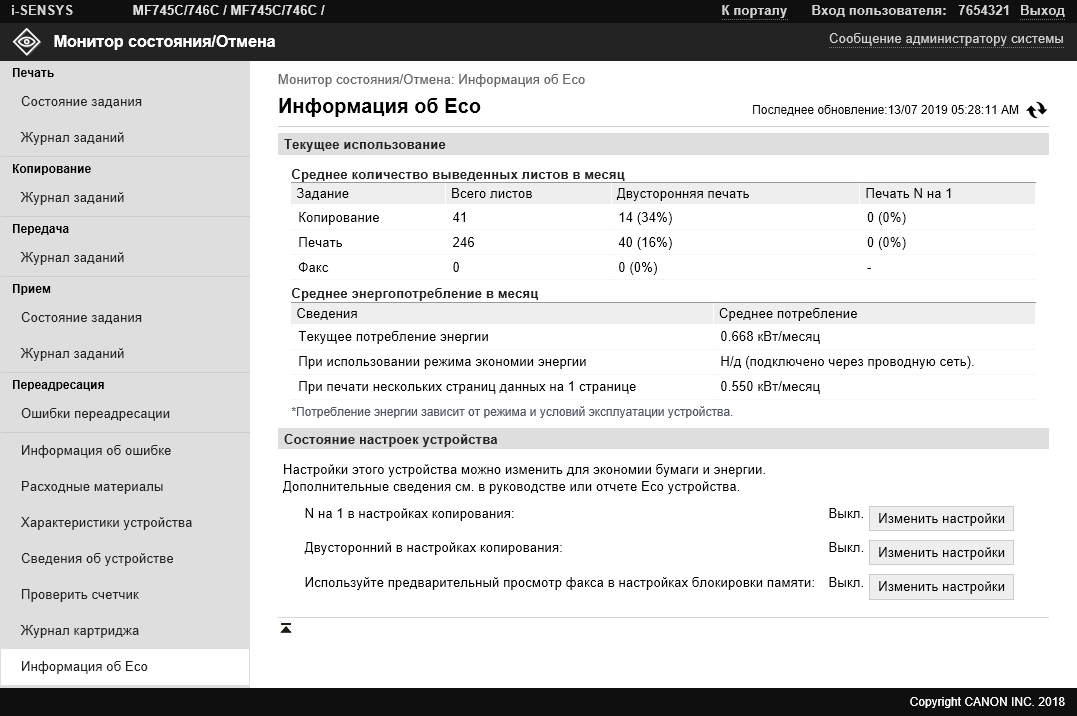Viewport: 1077px width, 716px height.
Task: Click the Status Monitor eye logo icon
Action: point(27,42)
